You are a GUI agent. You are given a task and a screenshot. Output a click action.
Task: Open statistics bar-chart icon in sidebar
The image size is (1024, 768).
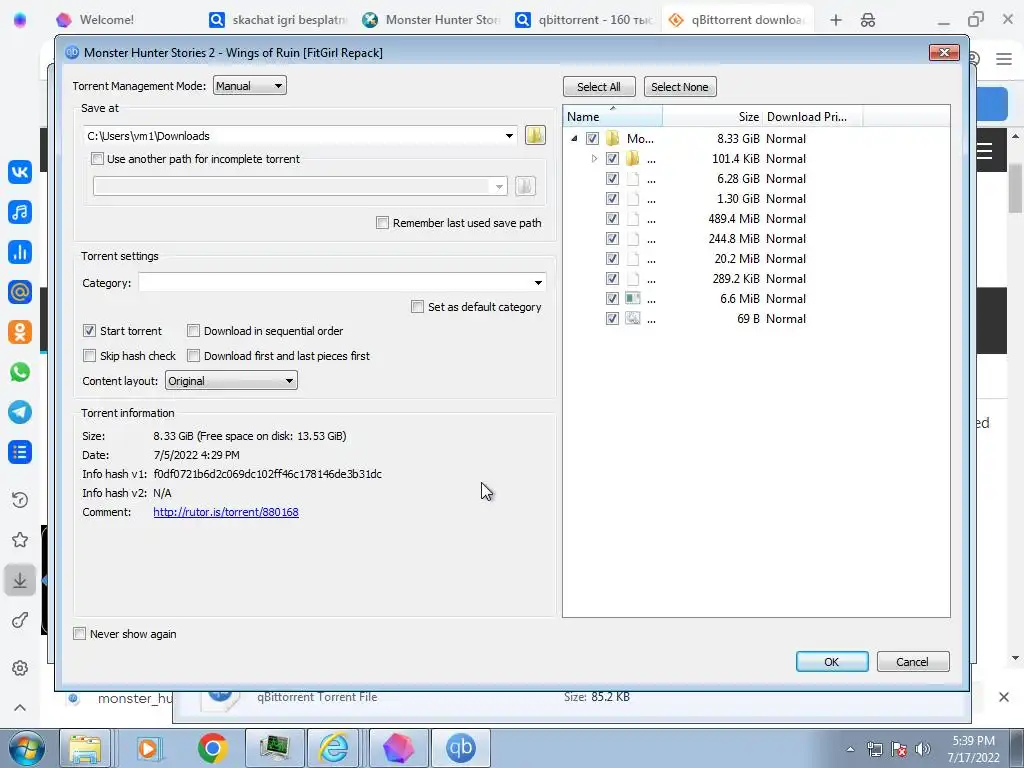coord(20,252)
